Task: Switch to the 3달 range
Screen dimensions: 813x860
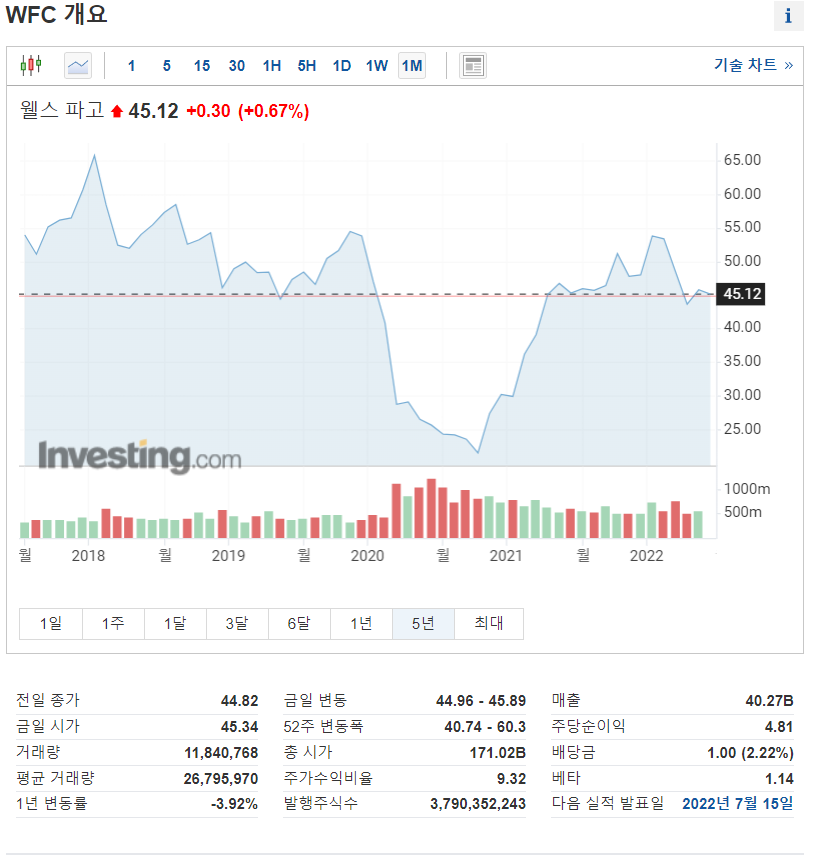Action: [238, 624]
